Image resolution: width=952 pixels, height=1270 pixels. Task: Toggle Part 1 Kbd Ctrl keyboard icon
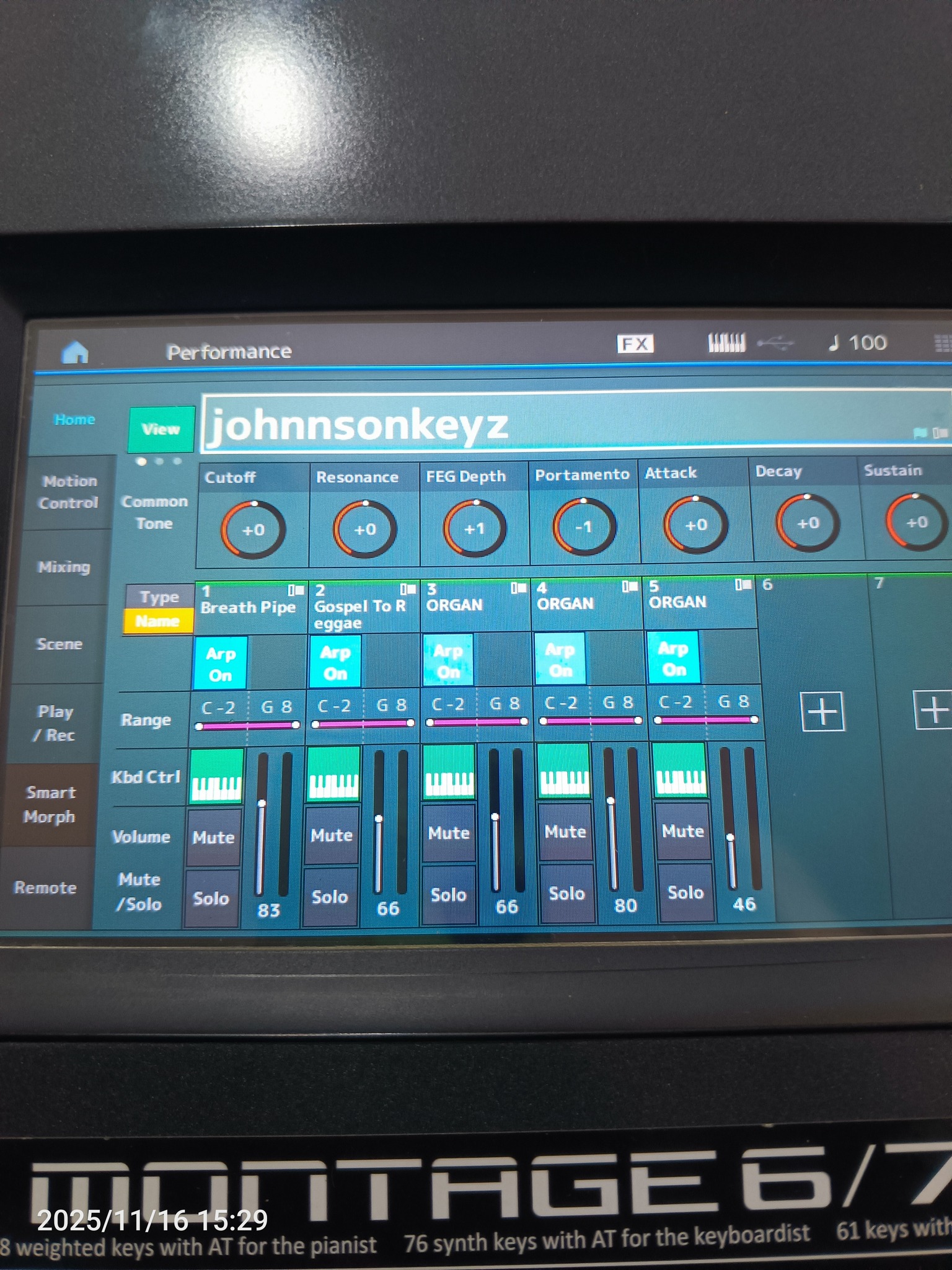tap(216, 776)
